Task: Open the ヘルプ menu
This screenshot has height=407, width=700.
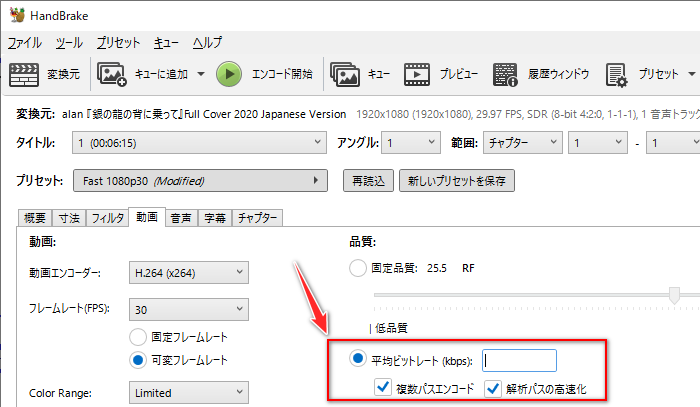Action: click(207, 43)
